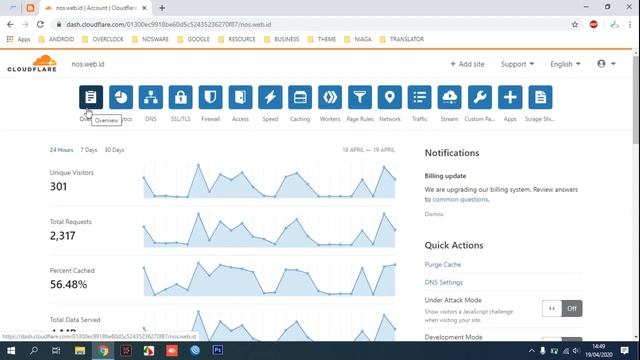The width and height of the screenshot is (640, 360).
Task: Bookmark this page with the star icon
Action: (x=575, y=24)
